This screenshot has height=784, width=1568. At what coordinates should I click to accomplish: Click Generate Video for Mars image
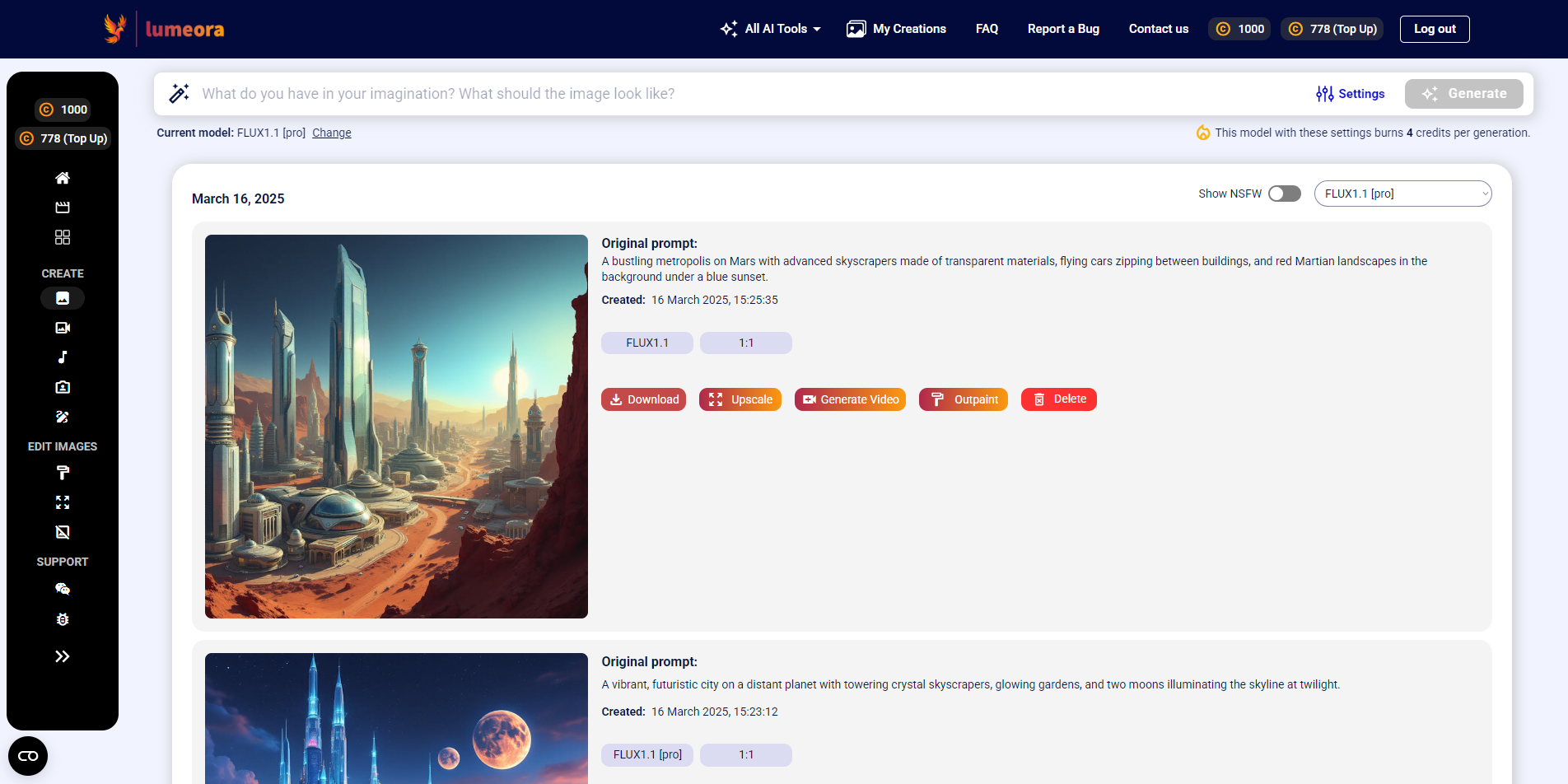point(850,399)
